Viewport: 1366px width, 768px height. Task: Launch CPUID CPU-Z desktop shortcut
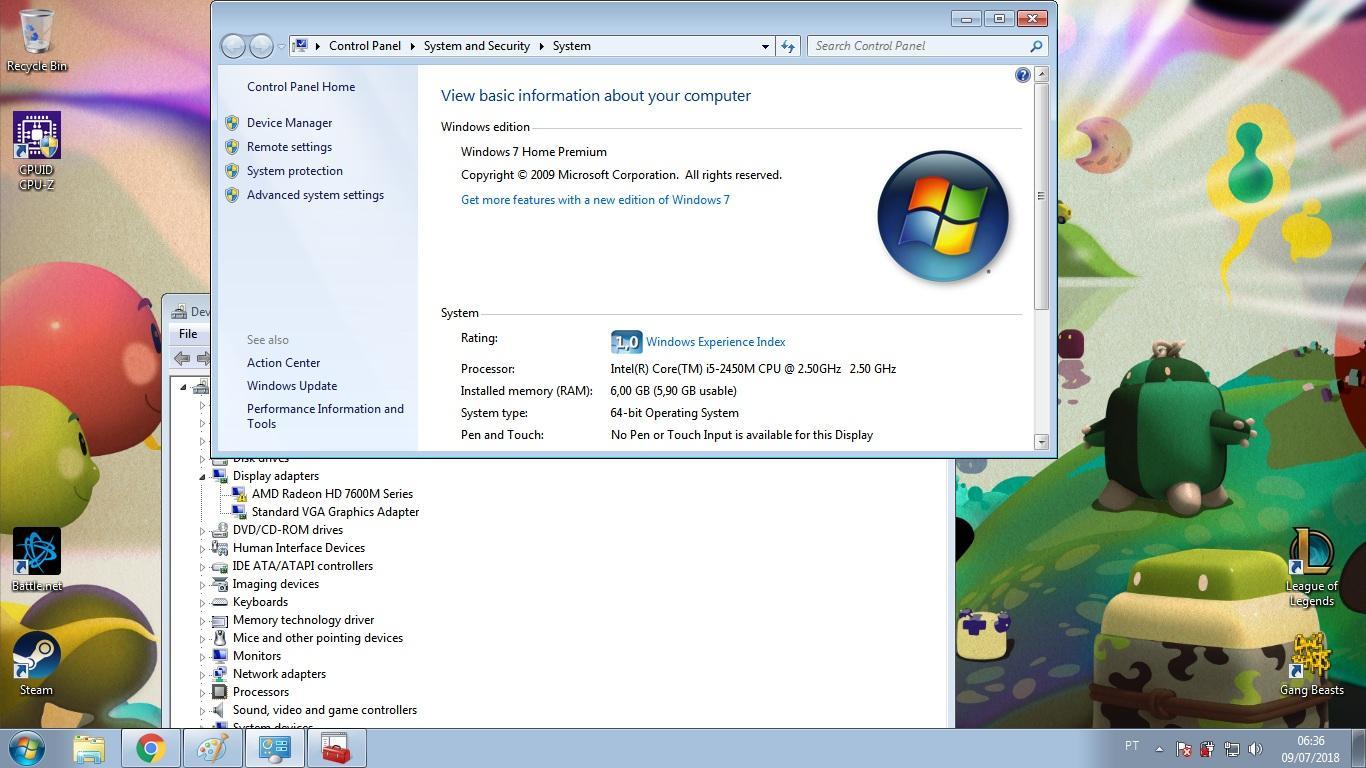(37, 150)
